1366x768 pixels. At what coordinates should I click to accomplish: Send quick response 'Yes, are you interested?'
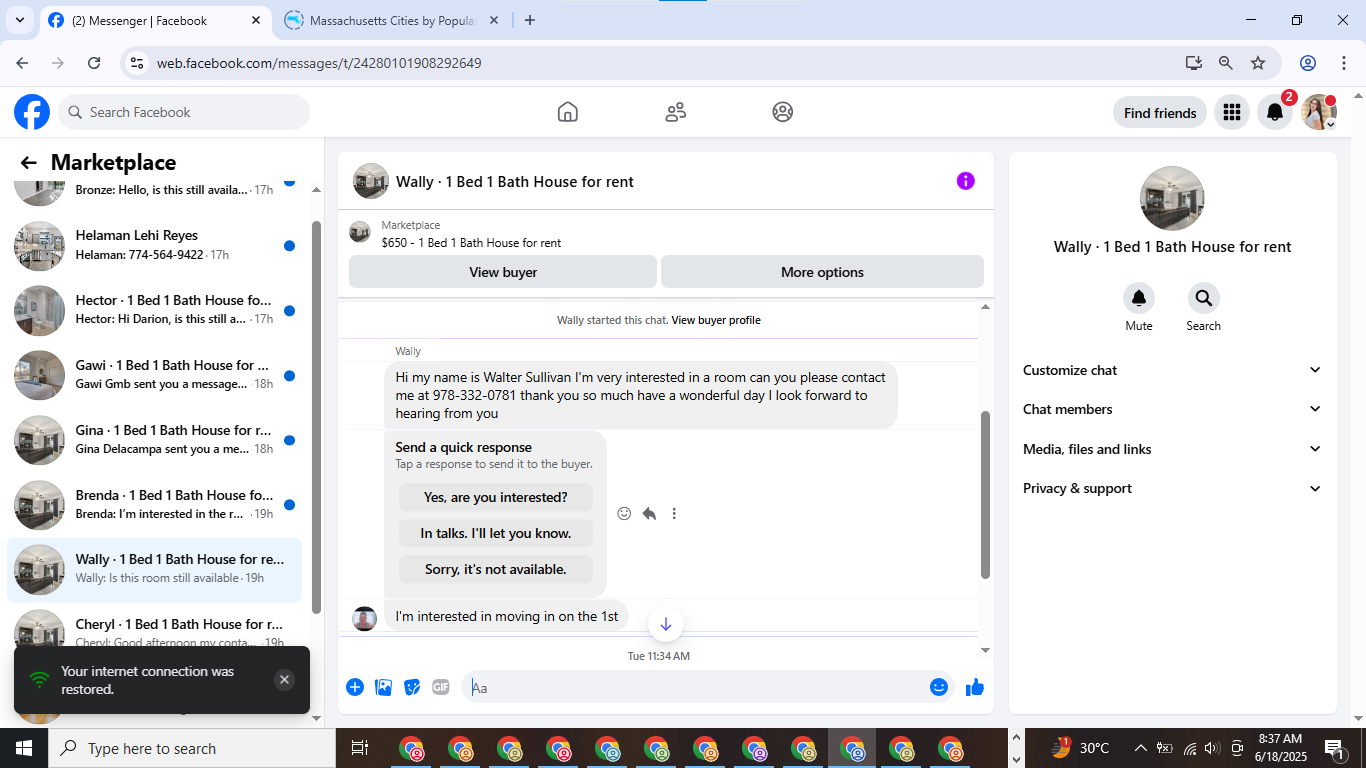pyautogui.click(x=495, y=497)
